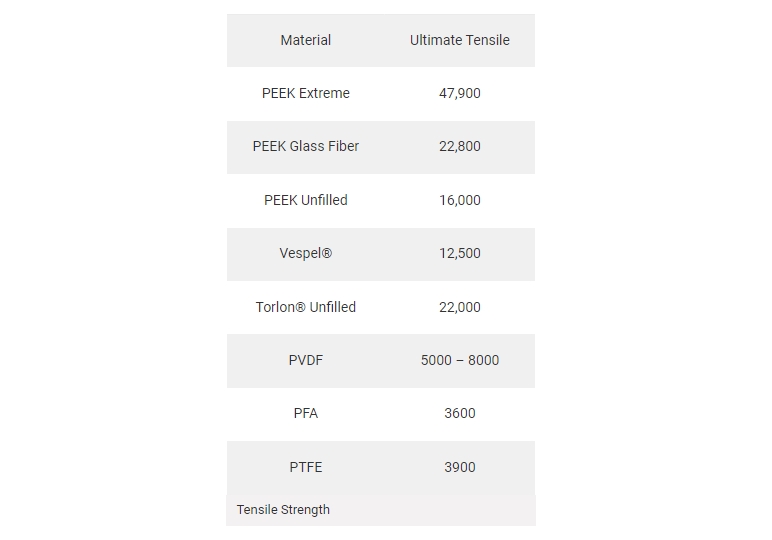This screenshot has width=772, height=540.
Task: Click the 5000 – 8000 range value
Action: [x=459, y=360]
